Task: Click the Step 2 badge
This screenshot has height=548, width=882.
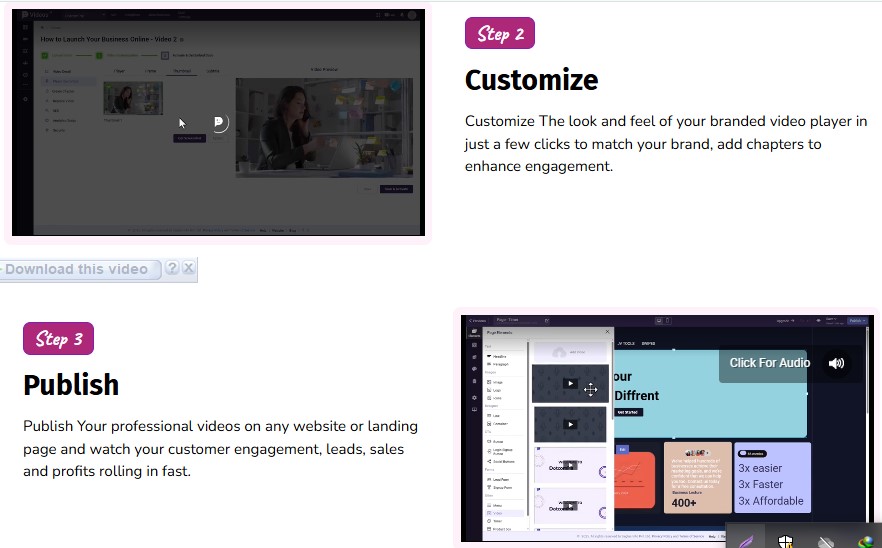Action: pyautogui.click(x=500, y=33)
